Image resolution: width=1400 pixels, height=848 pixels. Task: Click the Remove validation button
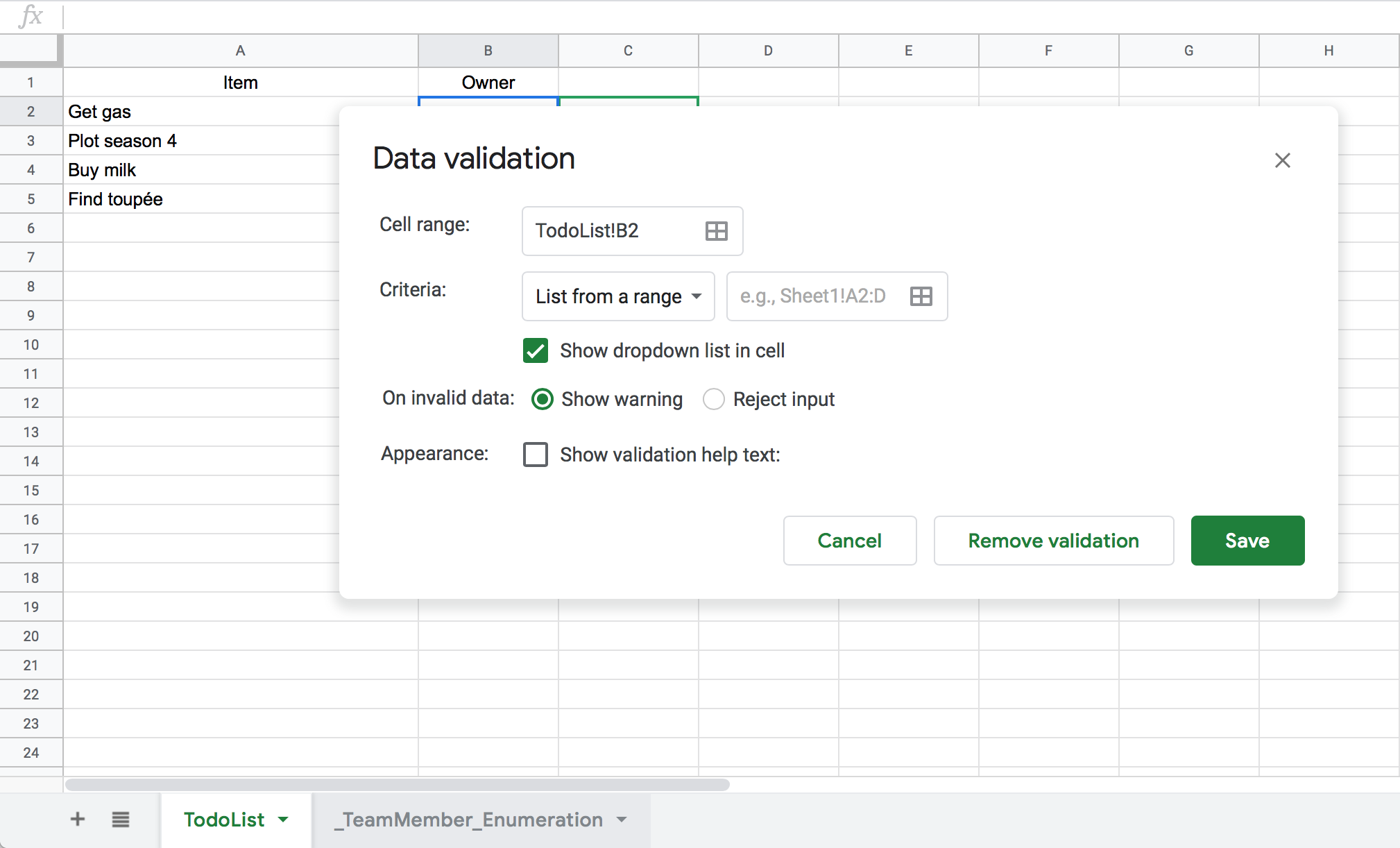tap(1053, 541)
